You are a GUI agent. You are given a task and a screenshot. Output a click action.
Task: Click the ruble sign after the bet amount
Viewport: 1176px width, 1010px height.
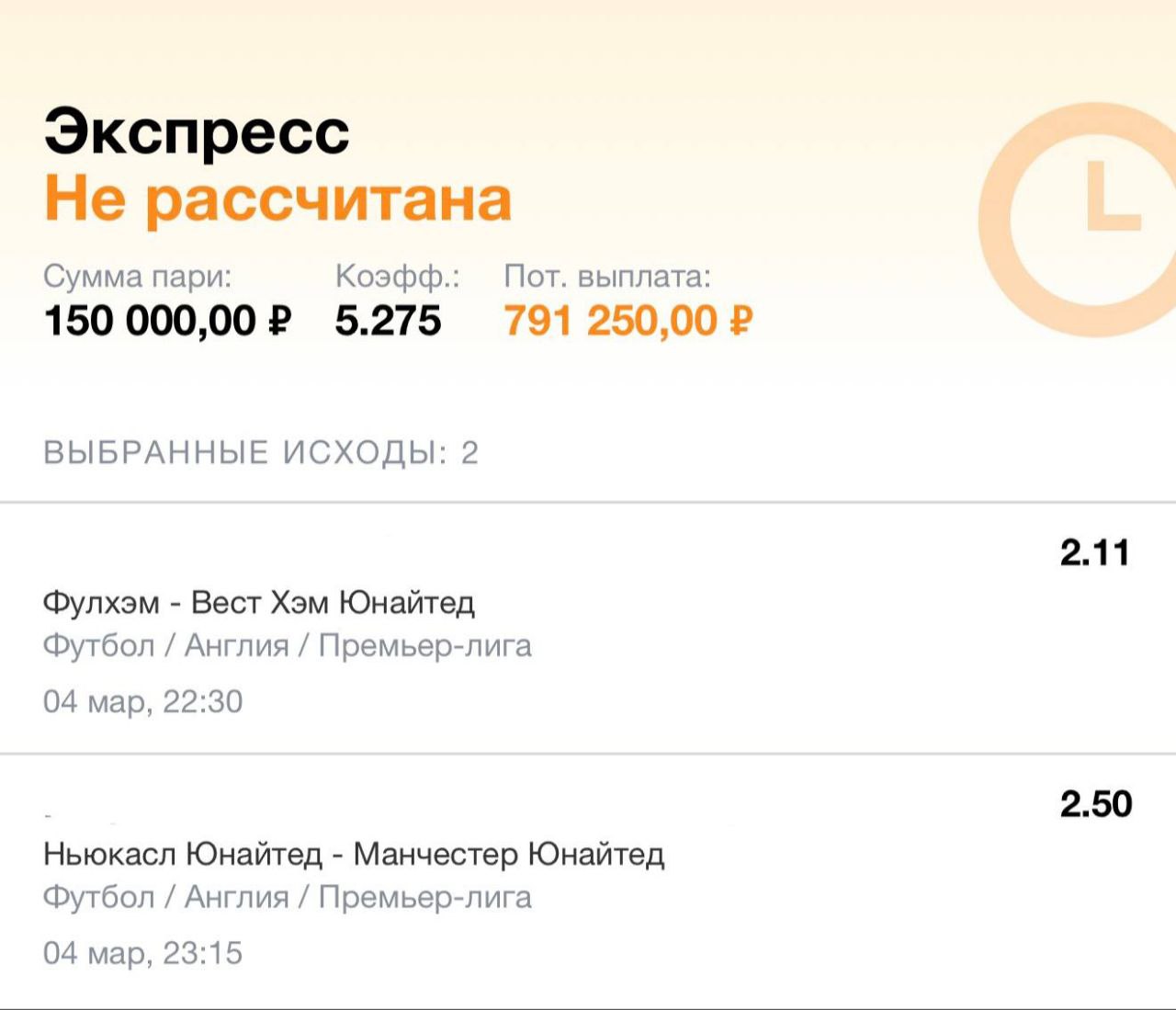tap(279, 321)
